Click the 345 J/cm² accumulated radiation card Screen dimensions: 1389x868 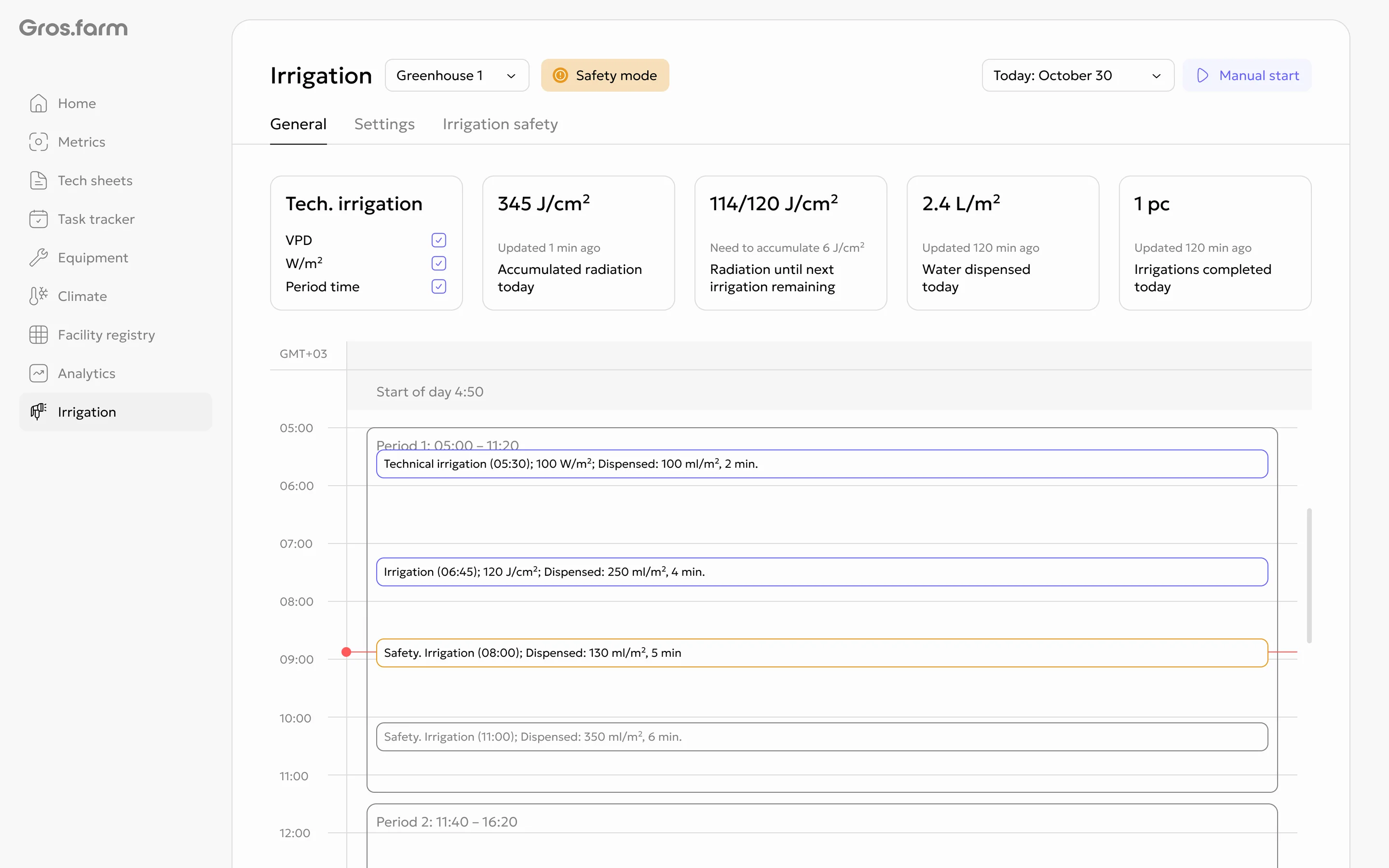pos(579,243)
